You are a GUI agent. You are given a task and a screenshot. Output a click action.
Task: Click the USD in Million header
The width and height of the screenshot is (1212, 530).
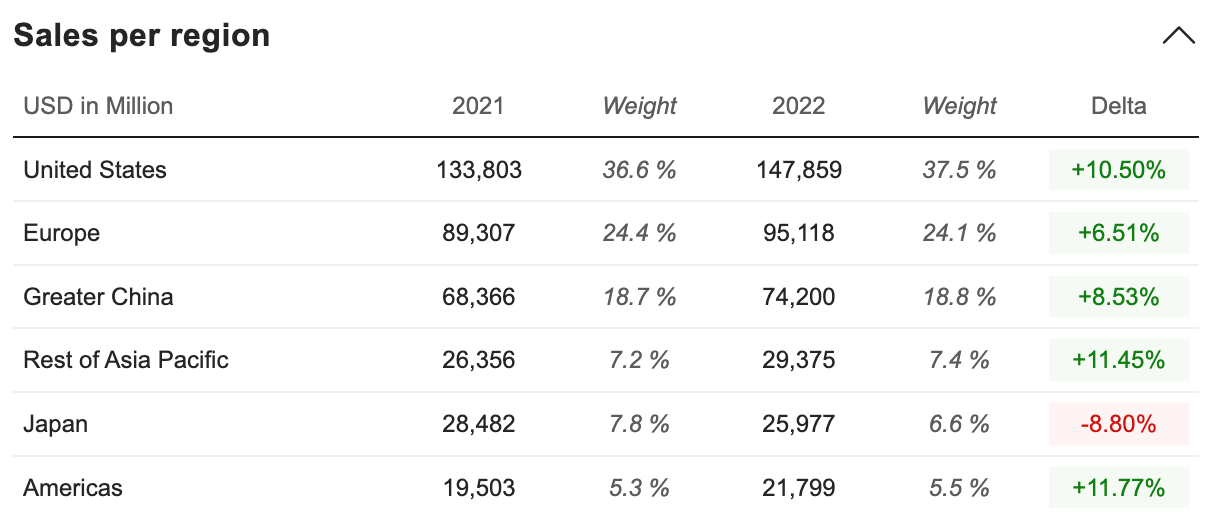coord(98,106)
